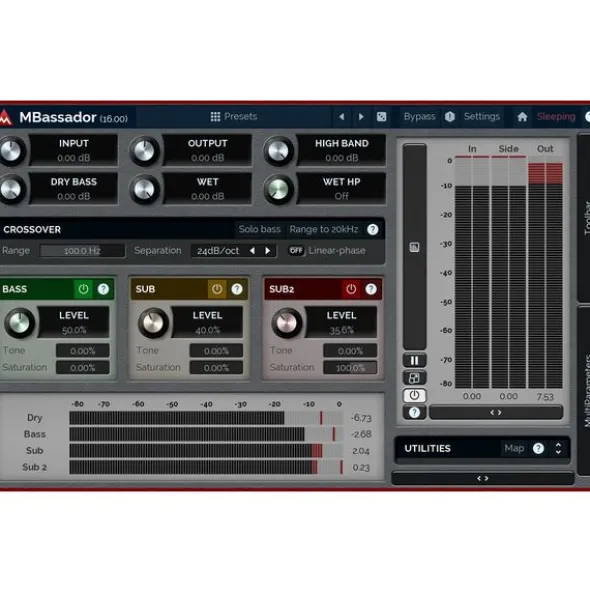Screen dimensions: 590x591
Task: Click the meter panel graph icon
Action: tap(414, 247)
